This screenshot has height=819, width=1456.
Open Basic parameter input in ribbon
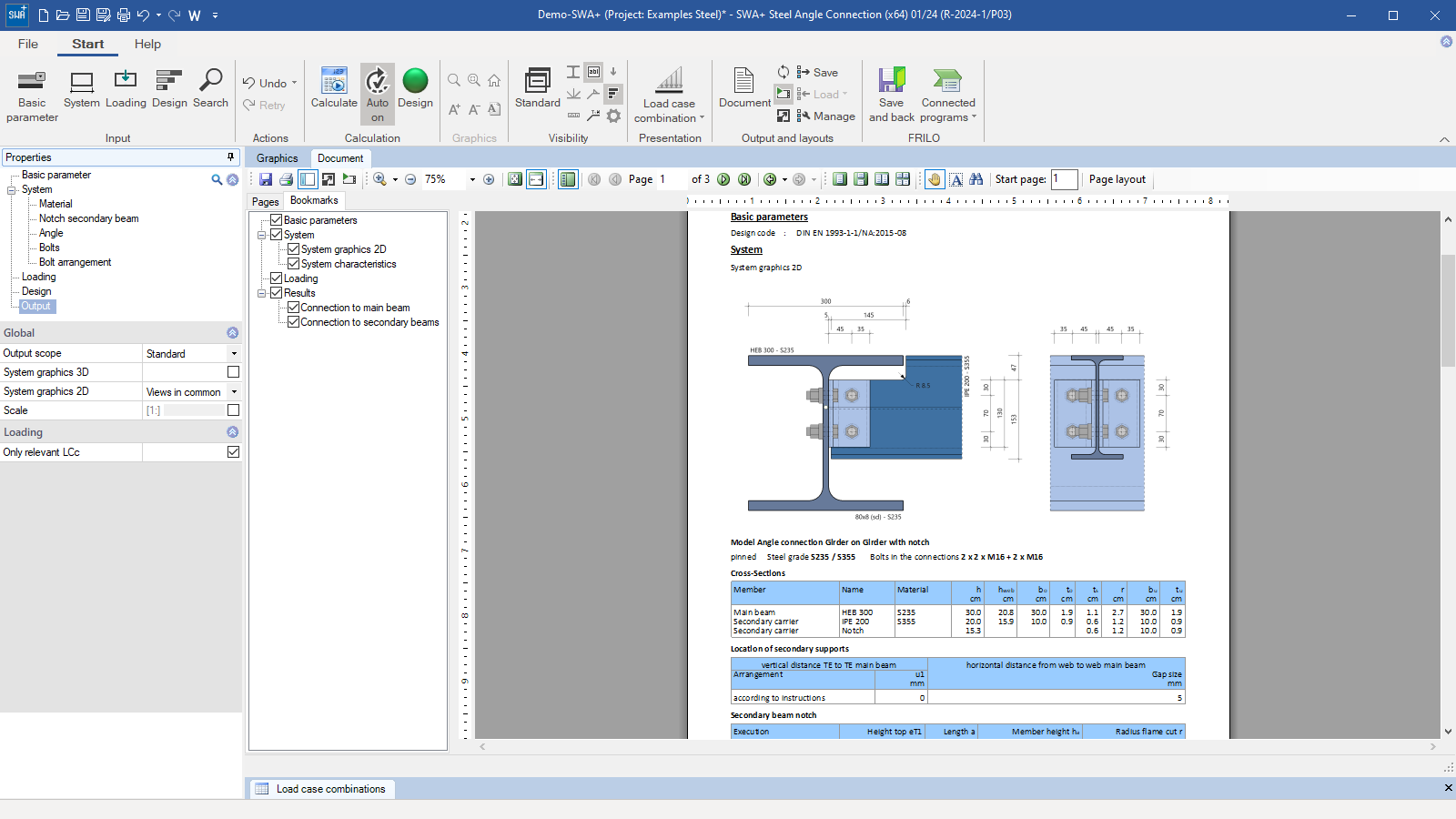coord(32,95)
